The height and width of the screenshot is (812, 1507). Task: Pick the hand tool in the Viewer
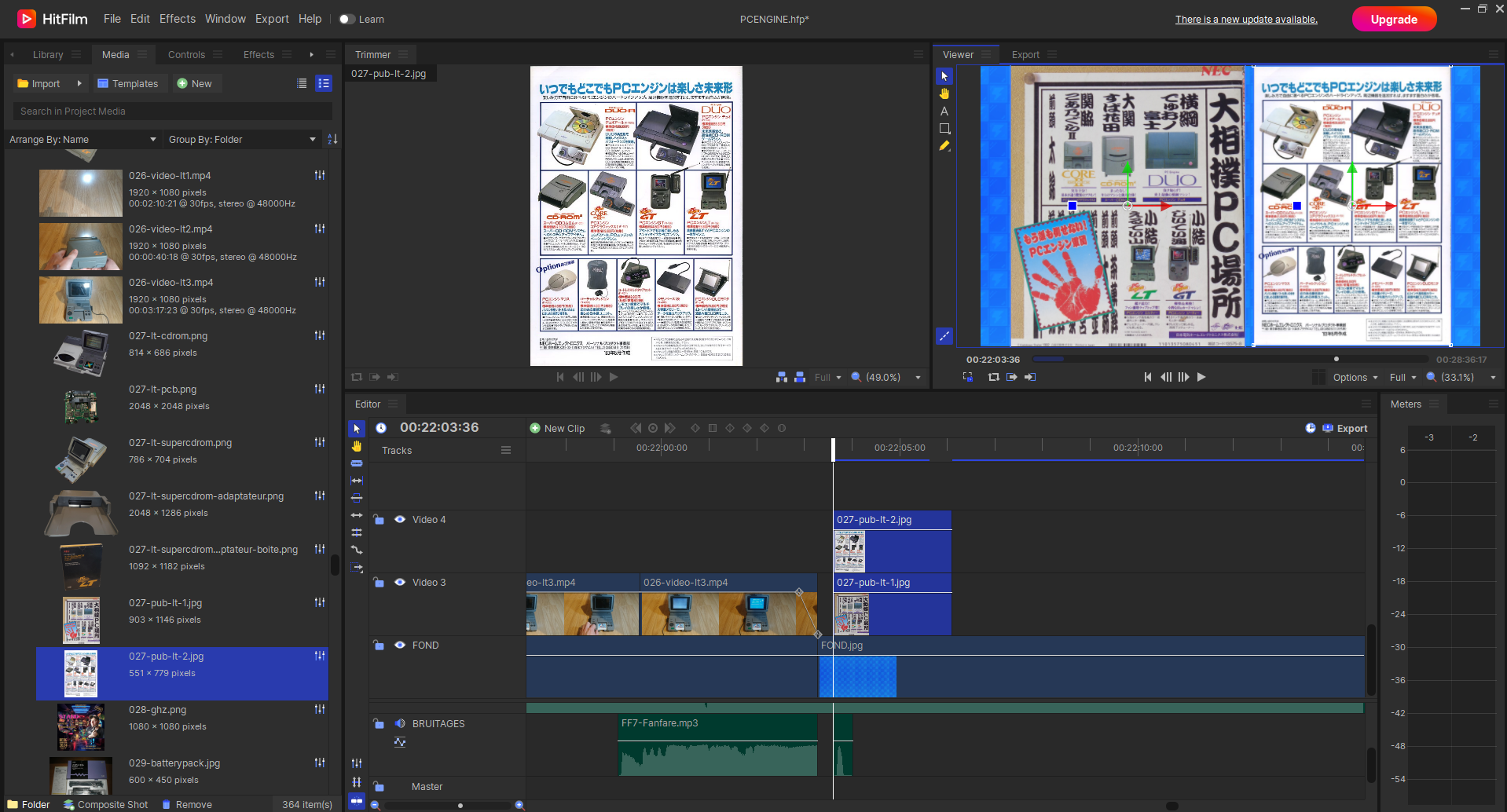[944, 93]
